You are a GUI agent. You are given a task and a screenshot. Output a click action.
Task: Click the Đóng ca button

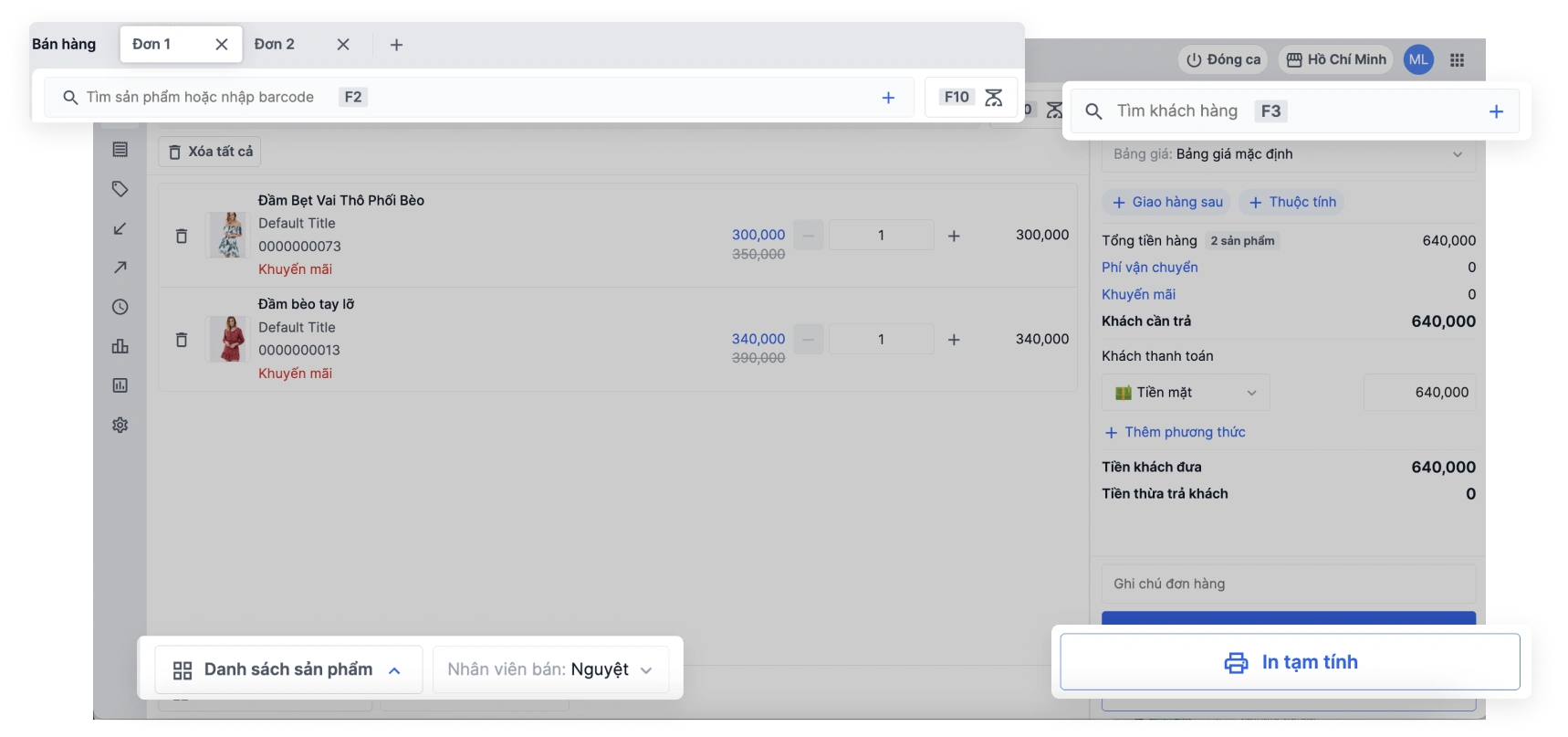(x=1223, y=59)
